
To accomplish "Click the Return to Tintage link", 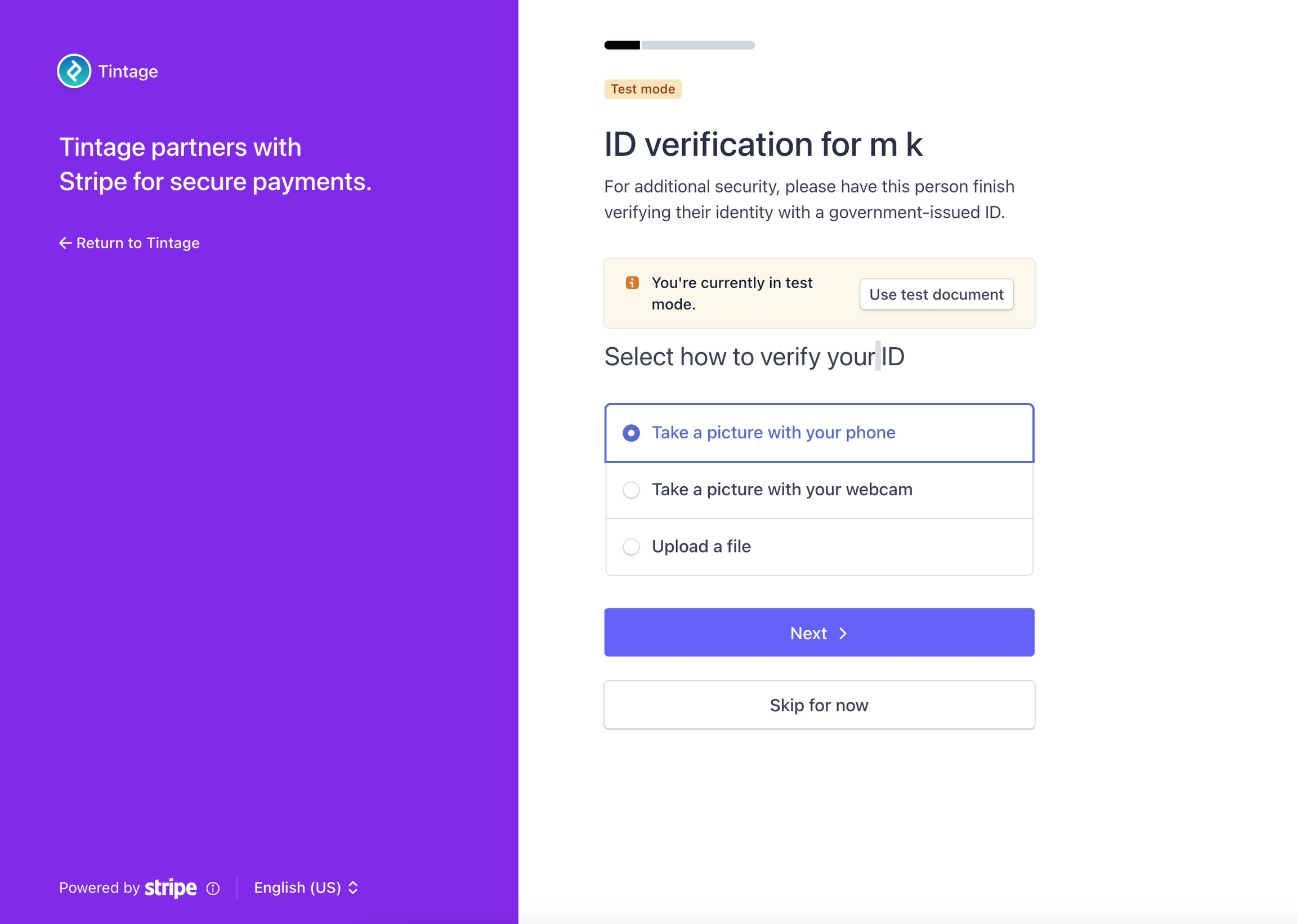I will [x=138, y=243].
